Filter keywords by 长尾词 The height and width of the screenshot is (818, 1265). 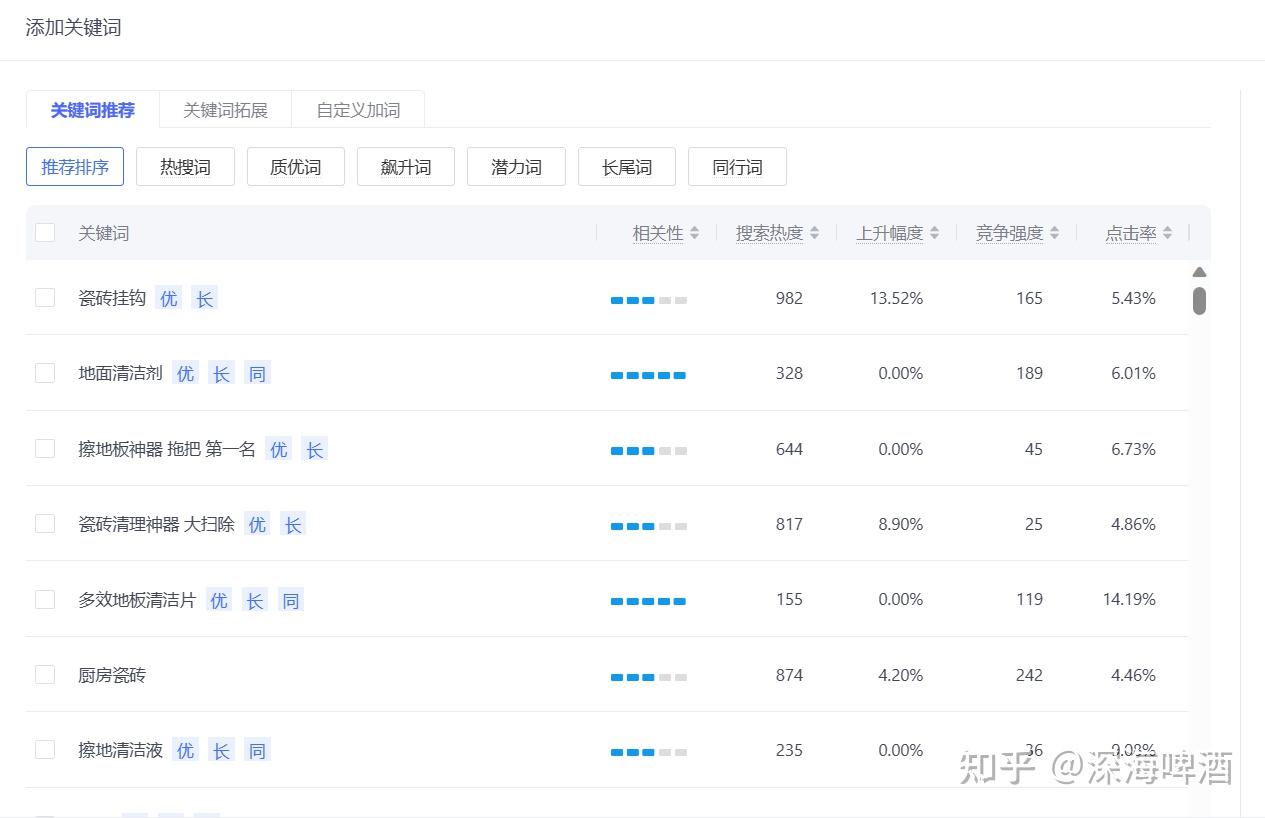click(627, 167)
